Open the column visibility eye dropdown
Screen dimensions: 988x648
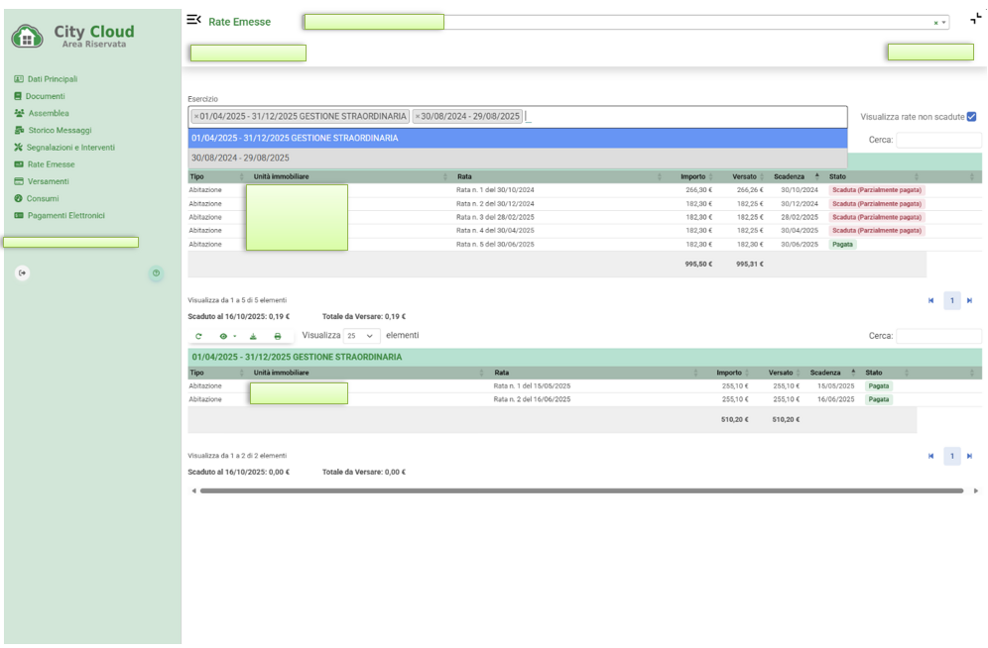click(x=226, y=336)
